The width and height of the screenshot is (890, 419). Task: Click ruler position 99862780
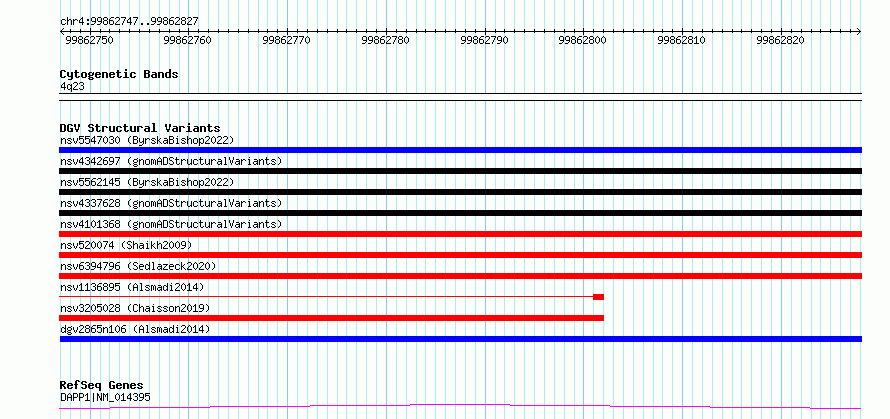coord(385,40)
